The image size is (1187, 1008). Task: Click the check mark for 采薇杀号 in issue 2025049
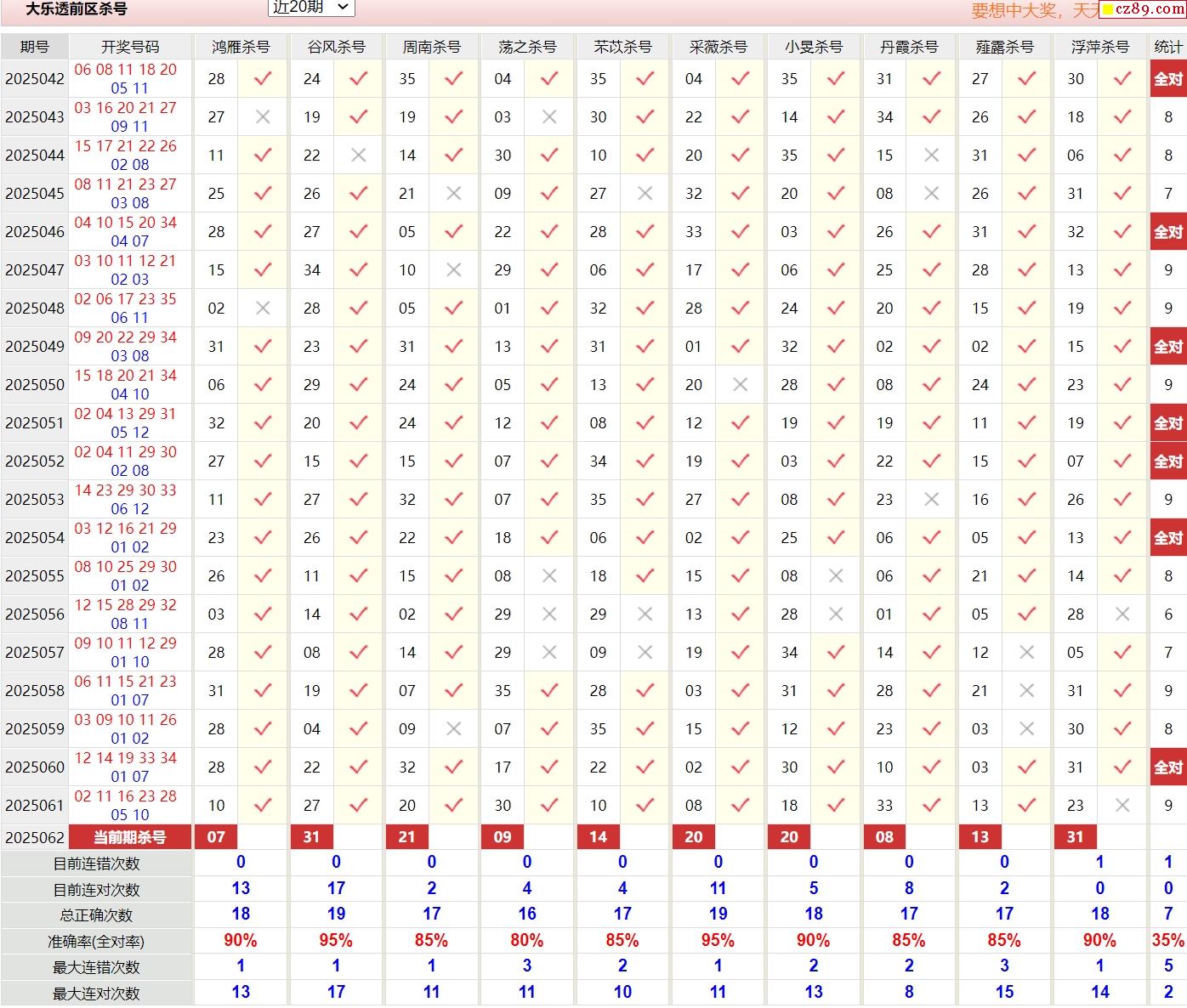pos(740,347)
